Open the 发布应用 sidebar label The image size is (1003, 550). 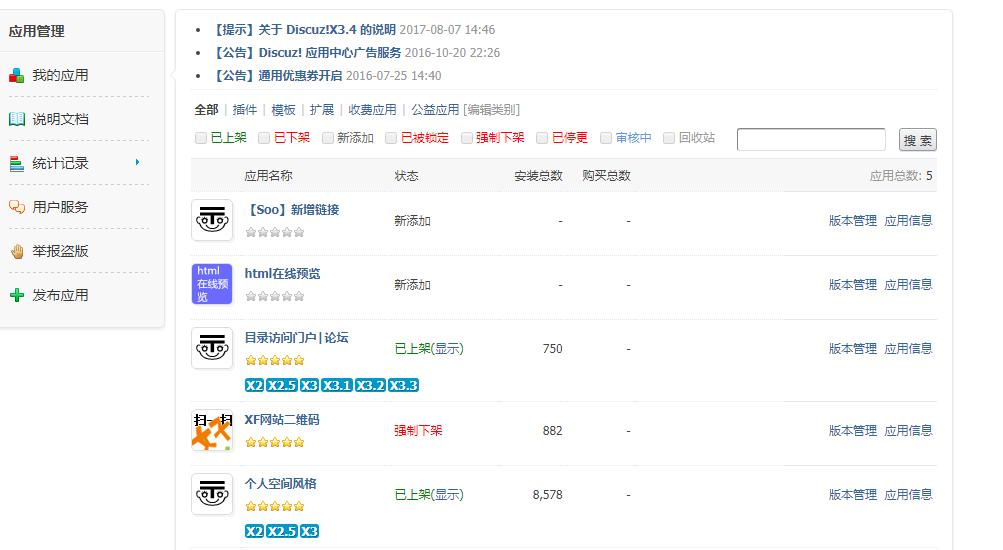[60, 295]
